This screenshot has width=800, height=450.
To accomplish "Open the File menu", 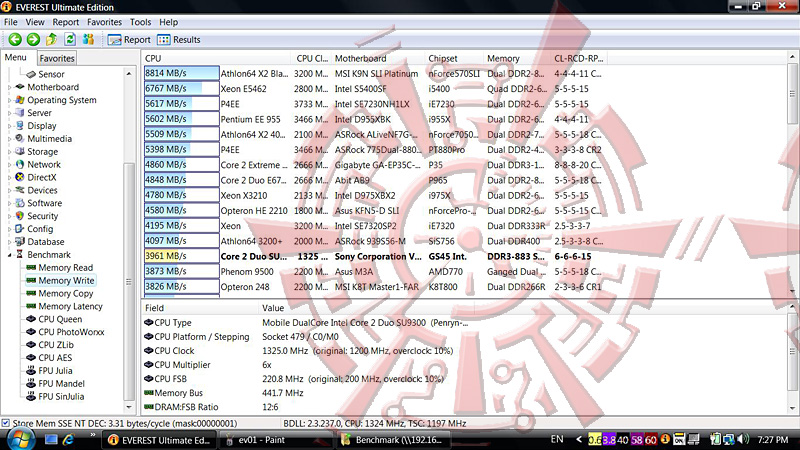I will coord(11,22).
